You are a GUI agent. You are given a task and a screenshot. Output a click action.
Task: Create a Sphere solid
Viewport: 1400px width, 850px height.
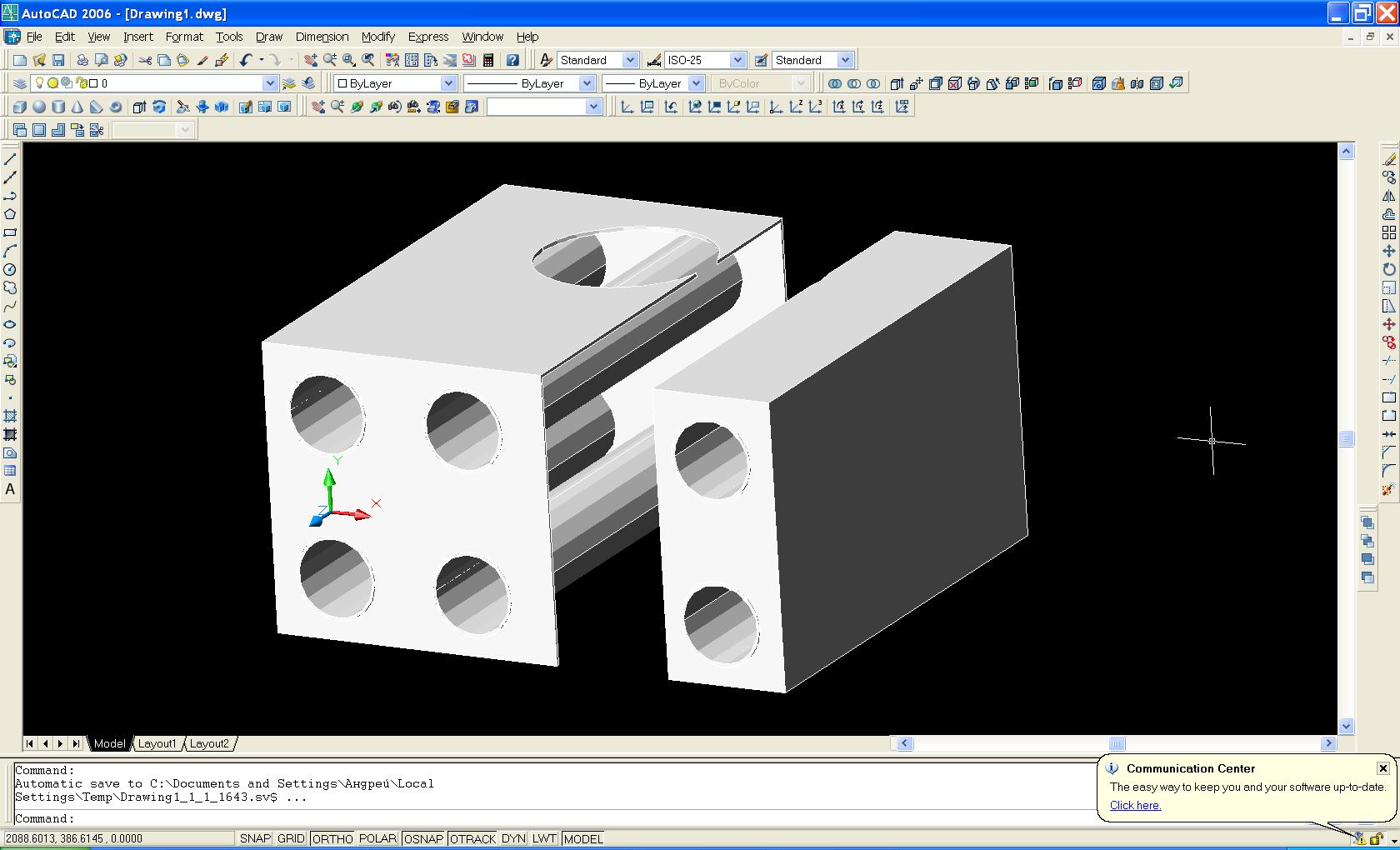click(x=38, y=107)
